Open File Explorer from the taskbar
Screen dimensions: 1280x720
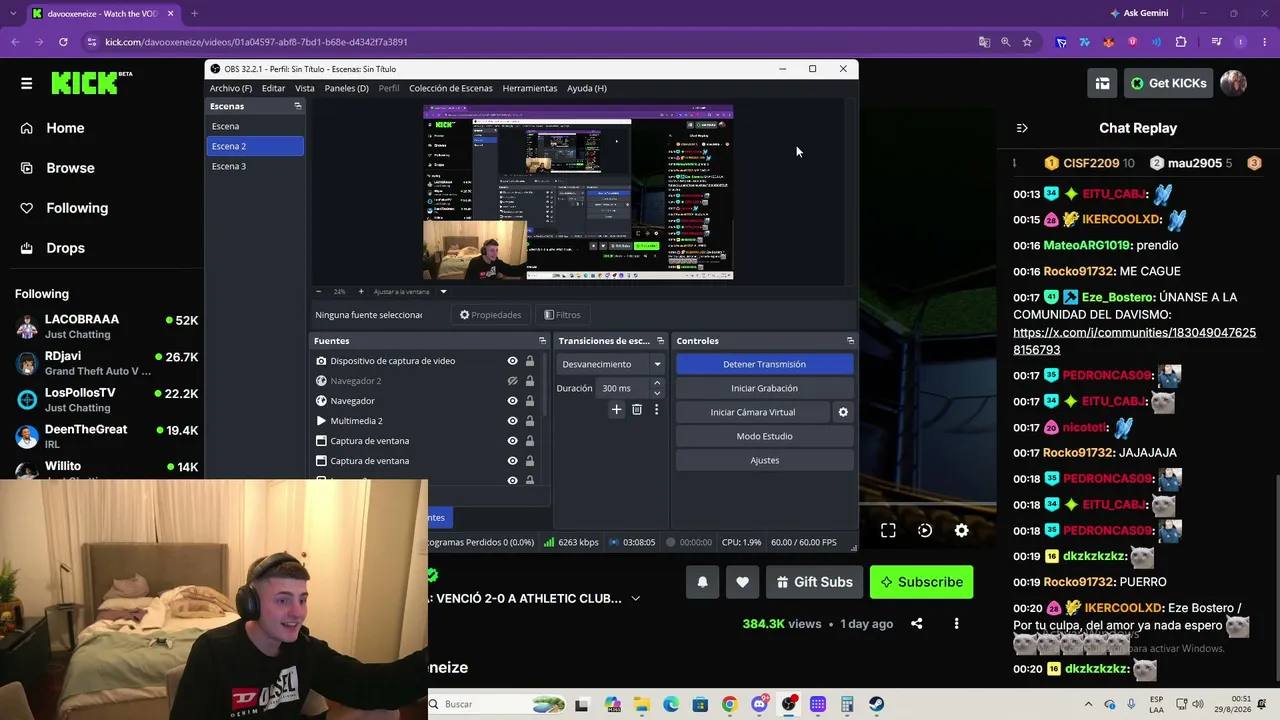click(x=641, y=704)
